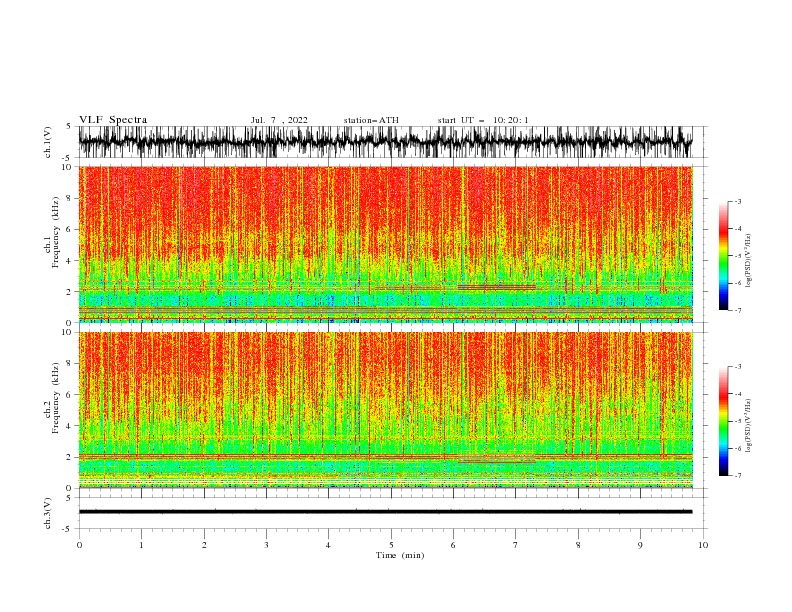Click the "-7" label on ch.1 colorbar
Viewport: 792px width, 612px height.
(x=737, y=310)
